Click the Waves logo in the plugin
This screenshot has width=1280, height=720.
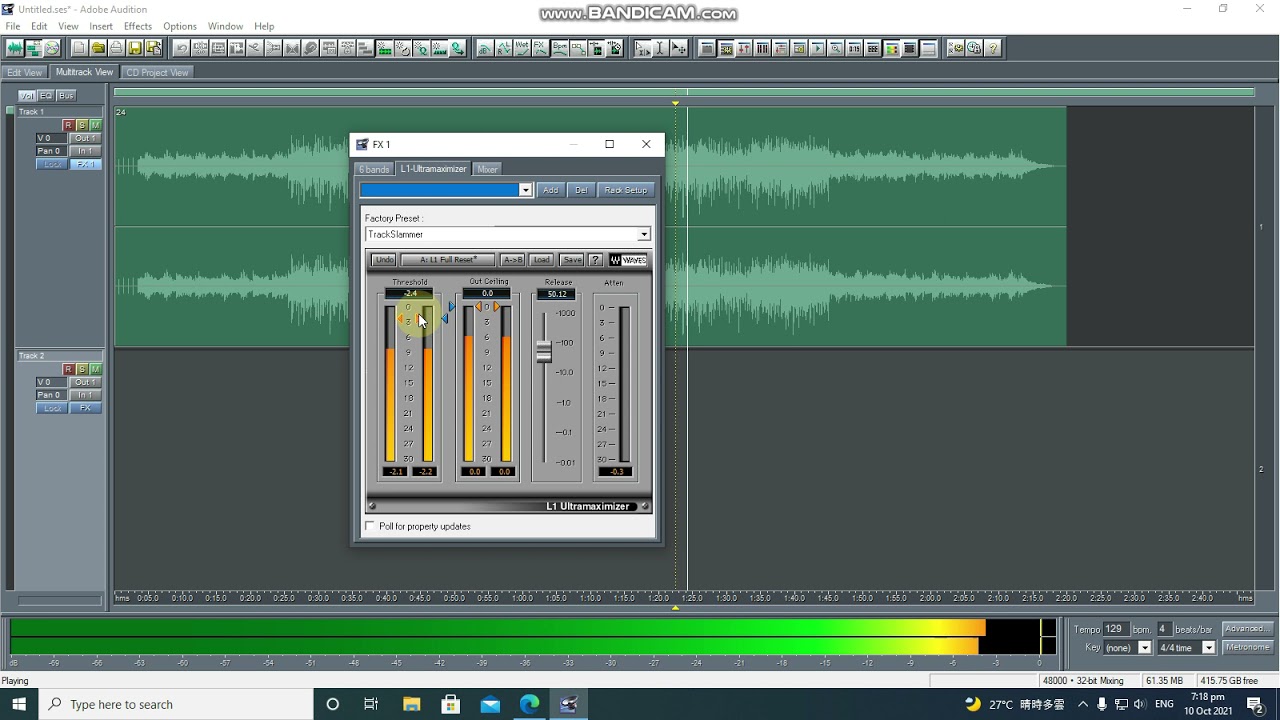(628, 260)
